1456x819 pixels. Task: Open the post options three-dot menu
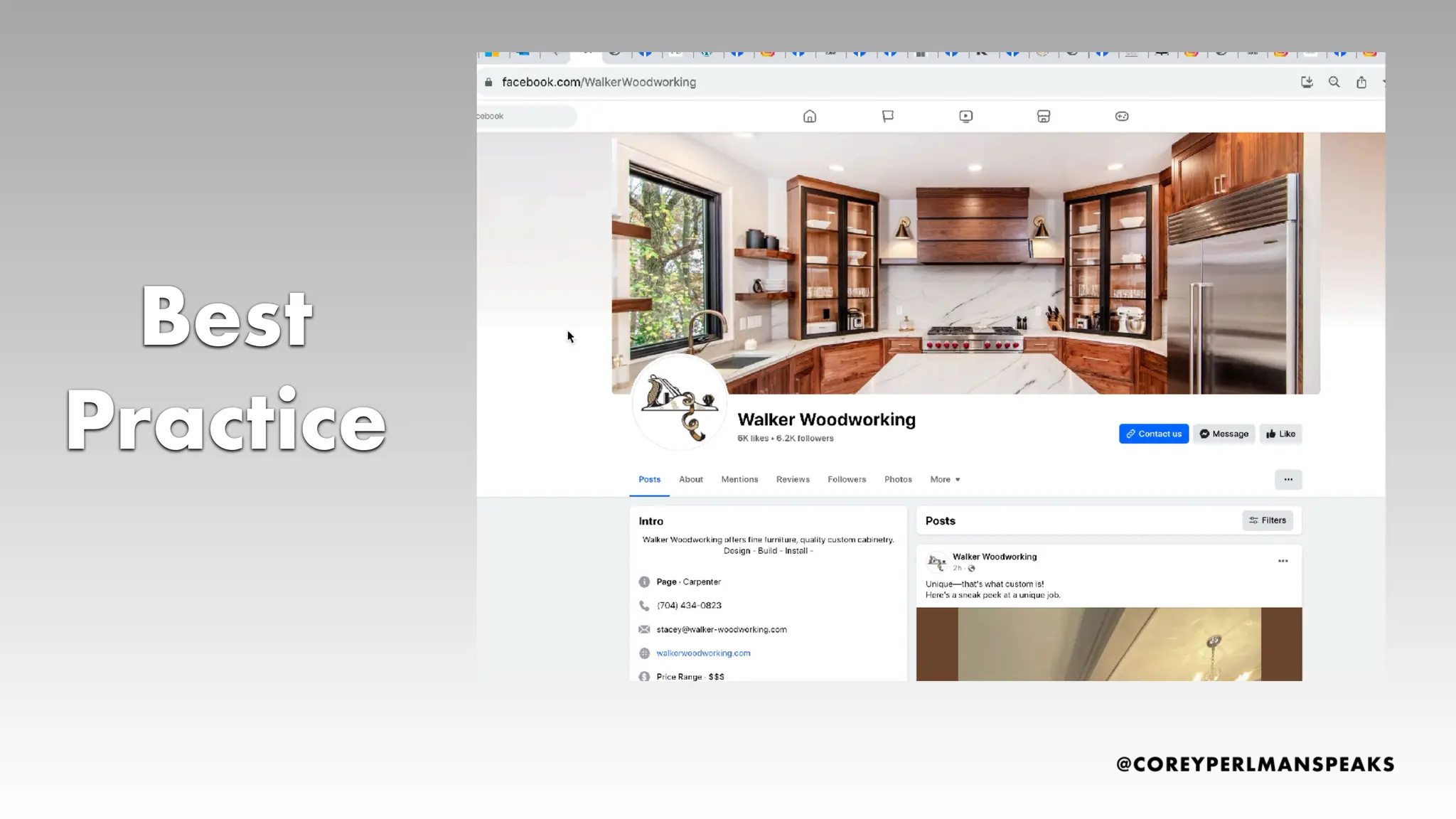click(x=1283, y=561)
